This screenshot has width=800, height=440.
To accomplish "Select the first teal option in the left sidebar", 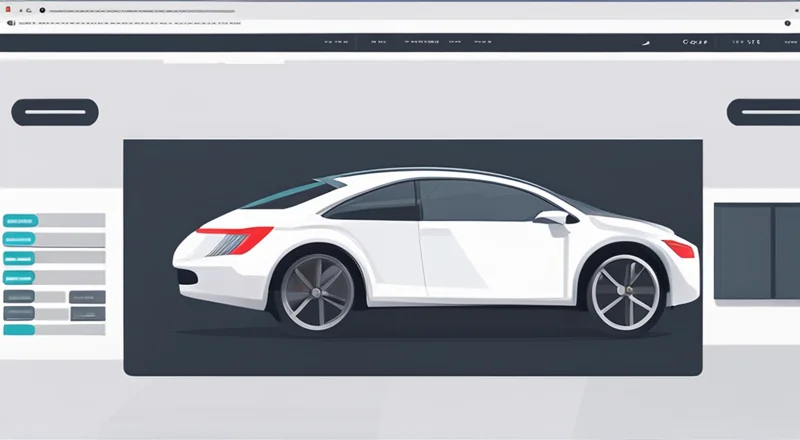I will (x=20, y=221).
